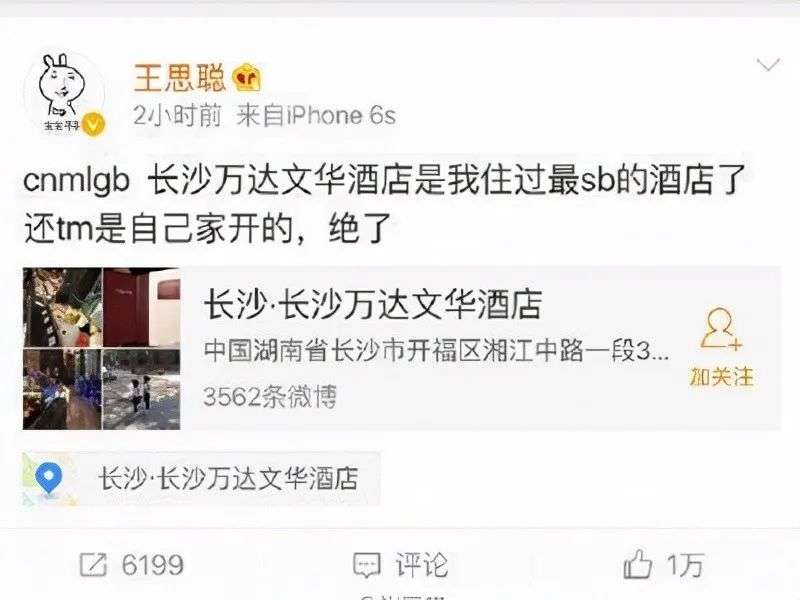This screenshot has height=600, width=800.
Task: Click the yellow verified V badge
Action: (93, 124)
